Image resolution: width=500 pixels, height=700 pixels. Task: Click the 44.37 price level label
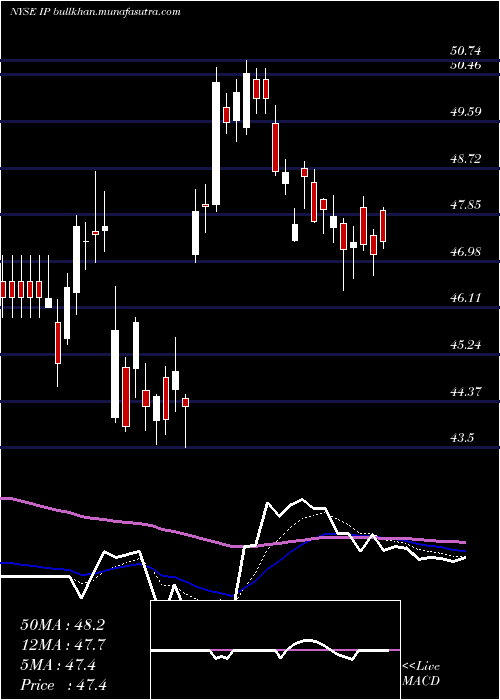(x=465, y=392)
